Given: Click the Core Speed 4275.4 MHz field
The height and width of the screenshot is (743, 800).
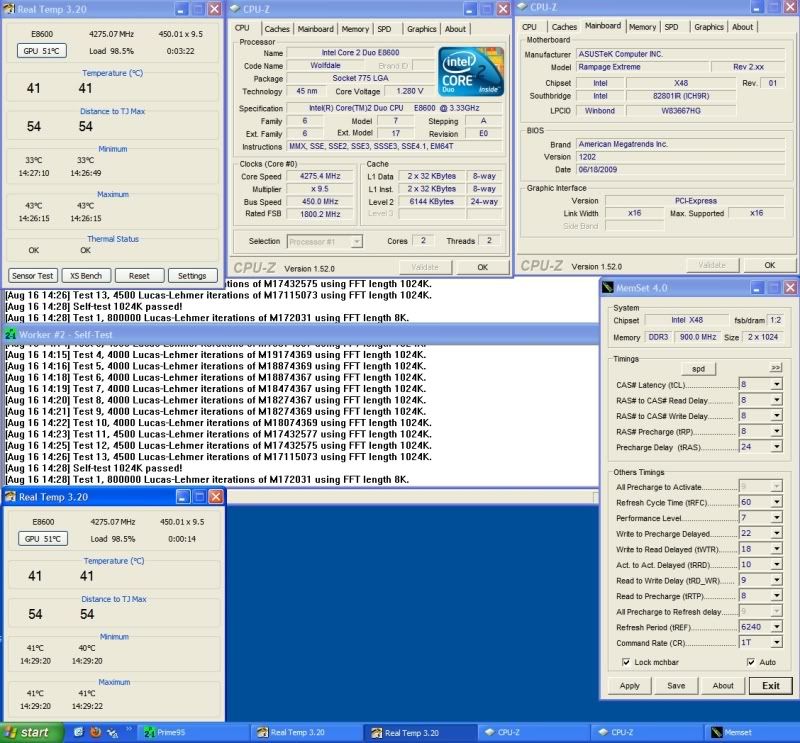Looking at the screenshot, I should click(x=319, y=176).
